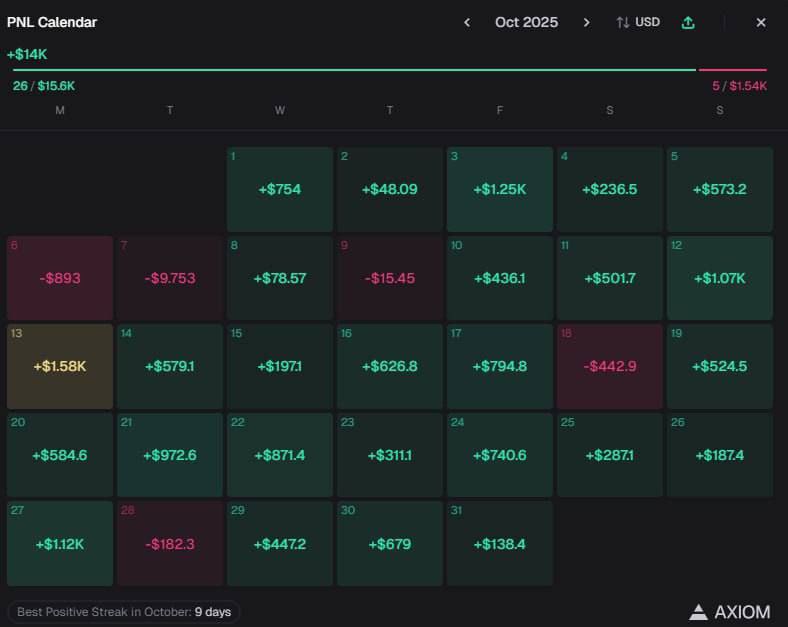788x627 pixels.
Task: Close the PNL Calendar panel
Action: click(x=761, y=22)
